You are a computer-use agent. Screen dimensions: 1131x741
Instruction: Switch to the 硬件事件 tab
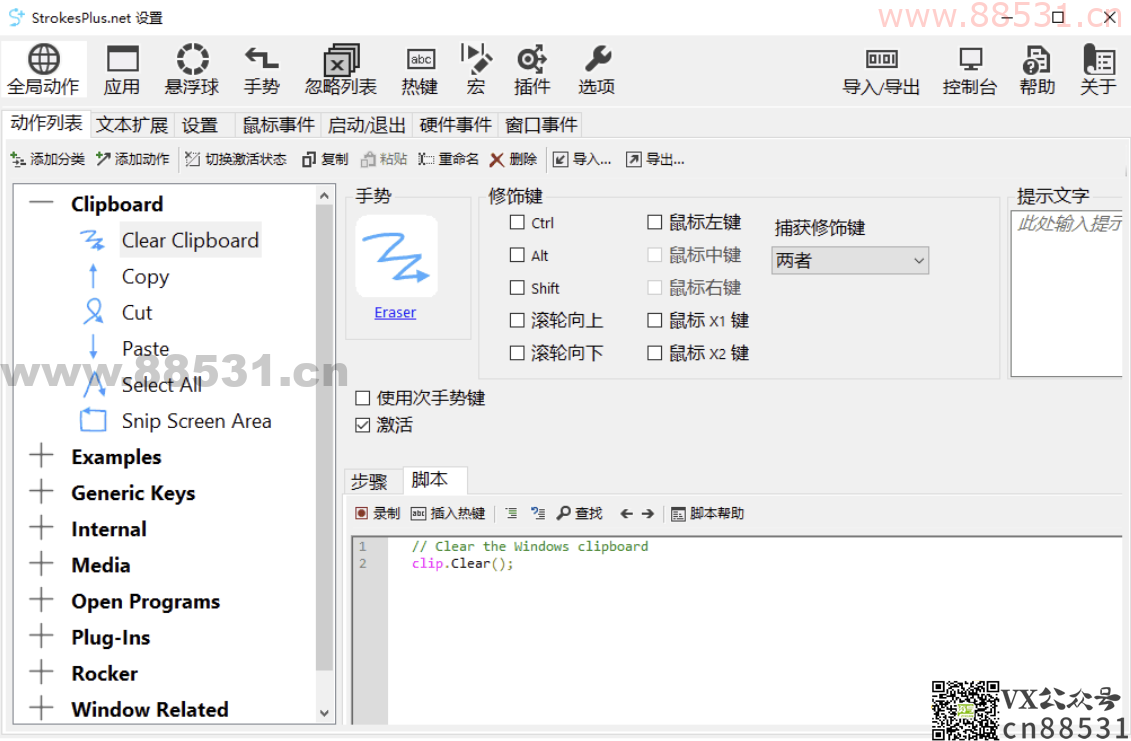click(455, 125)
